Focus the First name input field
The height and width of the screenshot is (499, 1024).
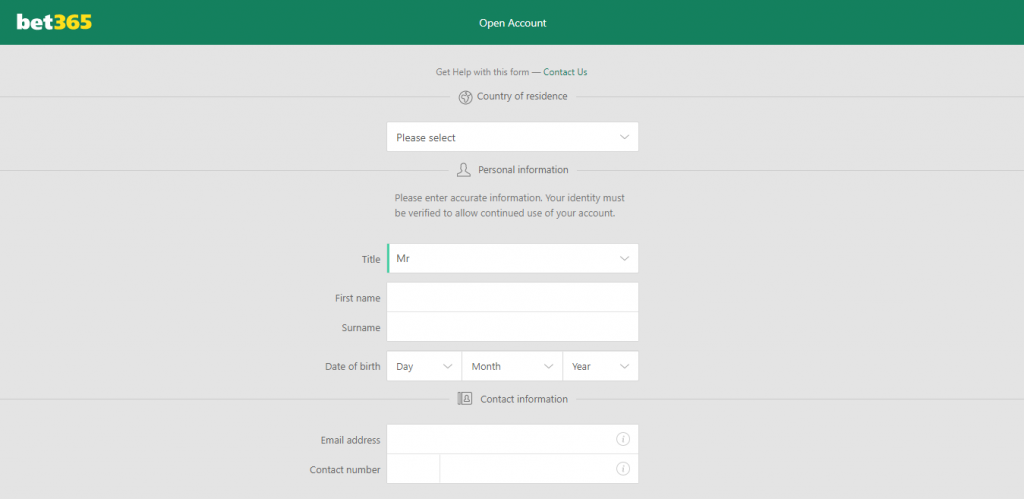513,297
